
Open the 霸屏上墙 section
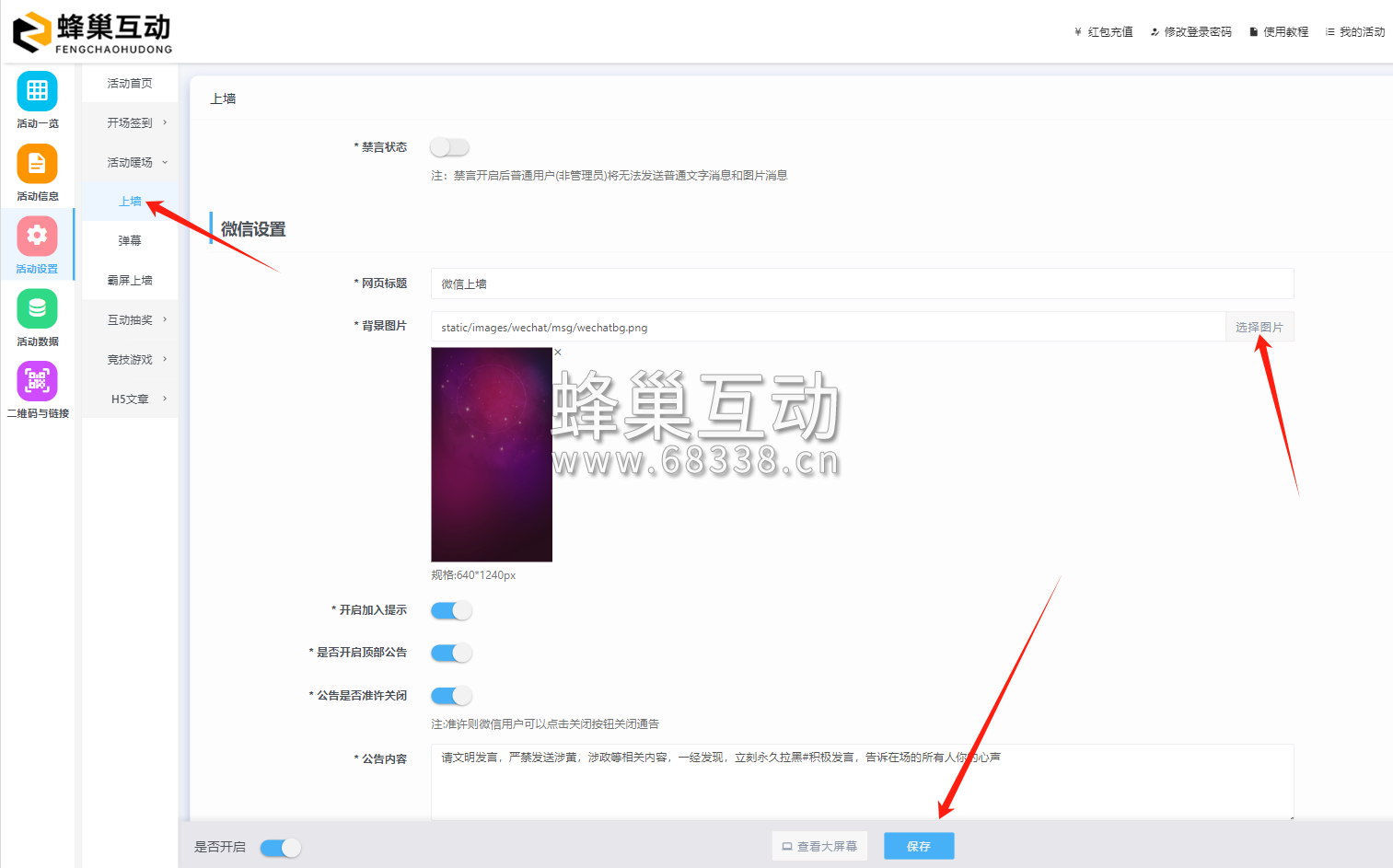[129, 280]
